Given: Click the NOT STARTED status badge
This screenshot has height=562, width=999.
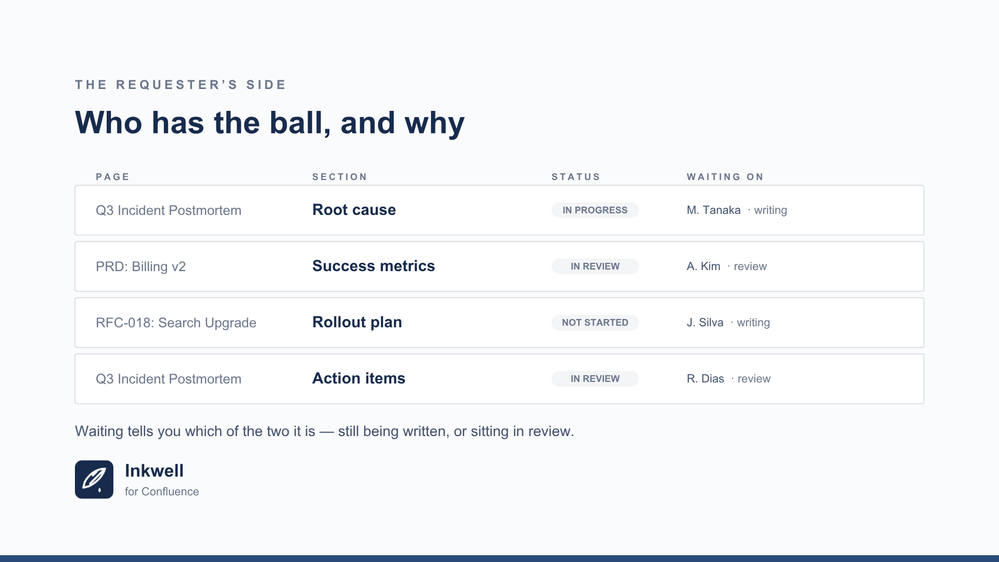Looking at the screenshot, I should (595, 322).
